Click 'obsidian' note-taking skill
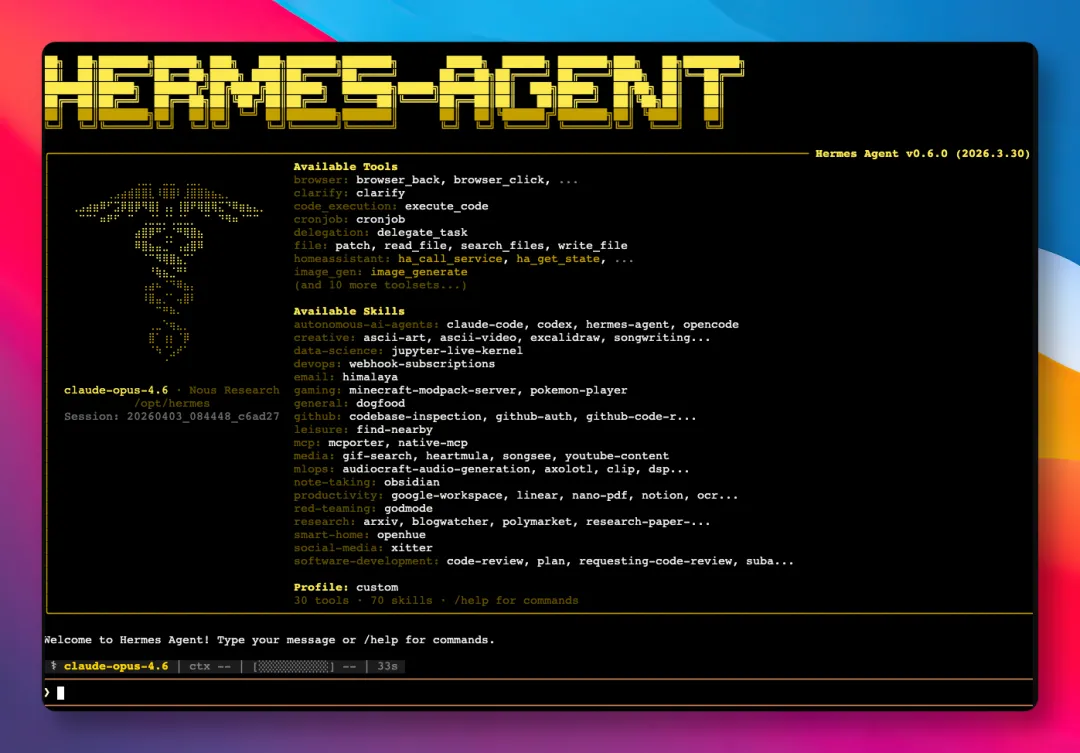1080x753 pixels. pos(412,482)
